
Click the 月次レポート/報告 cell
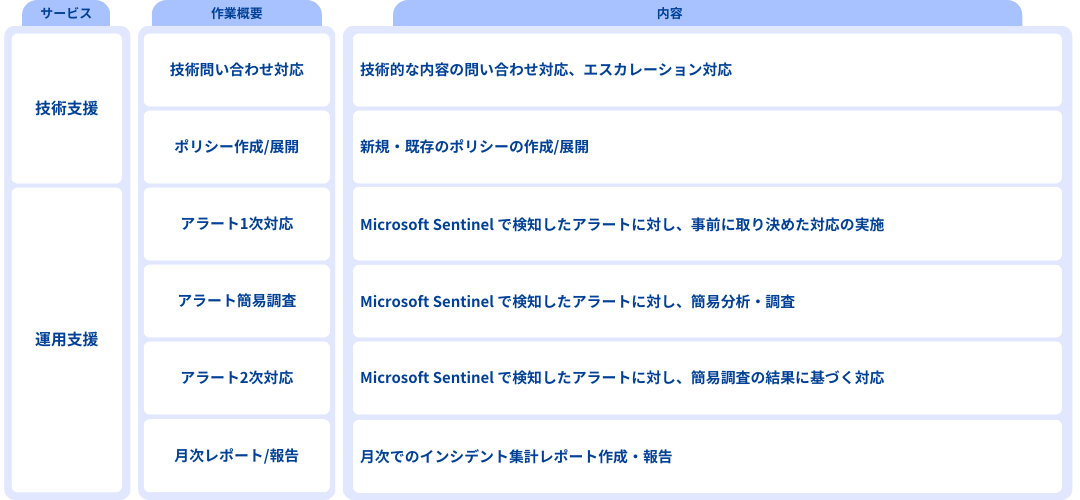coord(237,456)
